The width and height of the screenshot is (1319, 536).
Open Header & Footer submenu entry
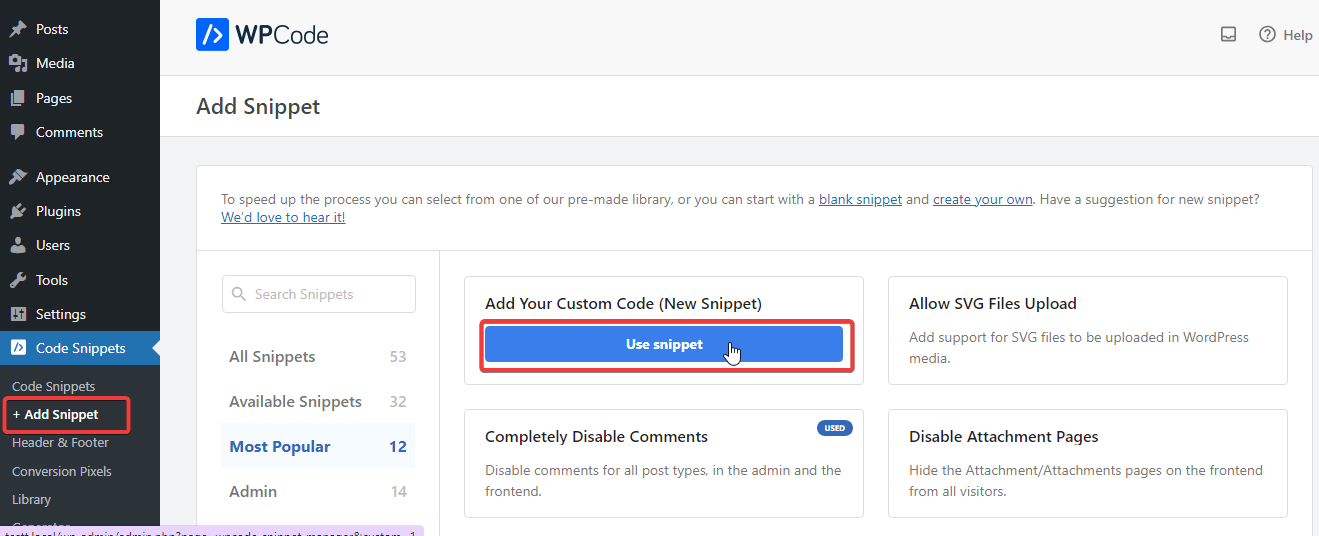click(x=60, y=442)
